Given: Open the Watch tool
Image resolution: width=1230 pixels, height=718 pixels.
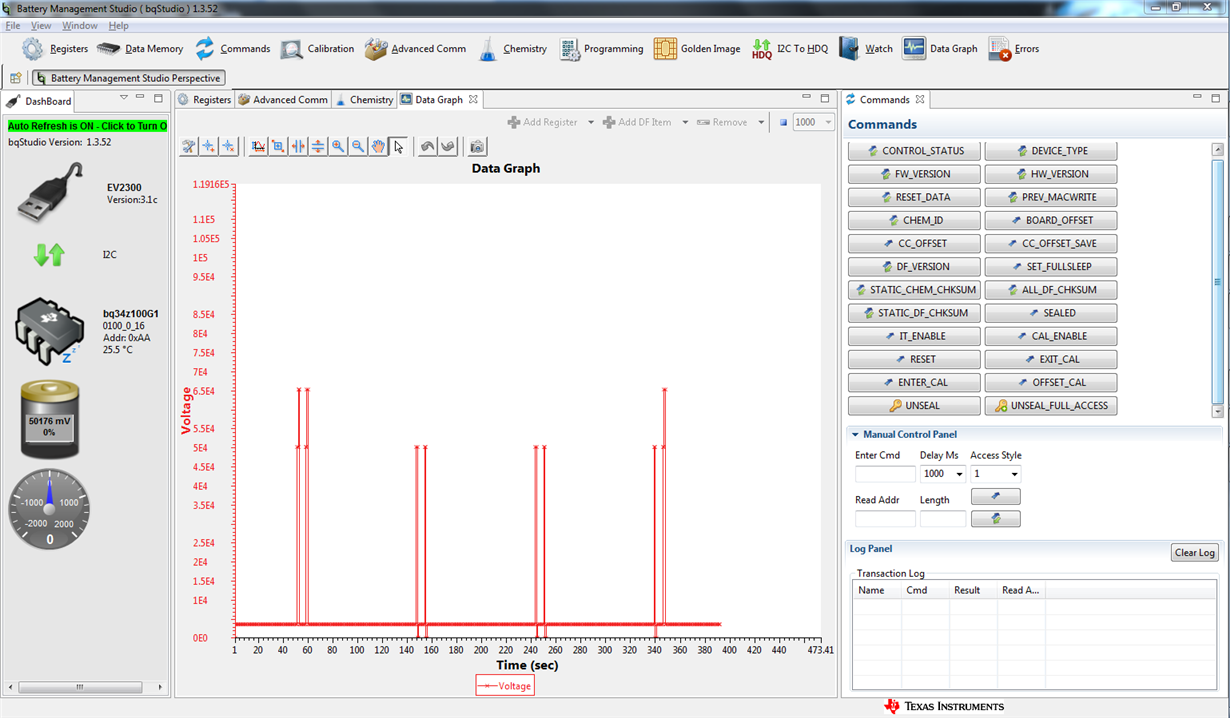Looking at the screenshot, I should pyautogui.click(x=865, y=48).
